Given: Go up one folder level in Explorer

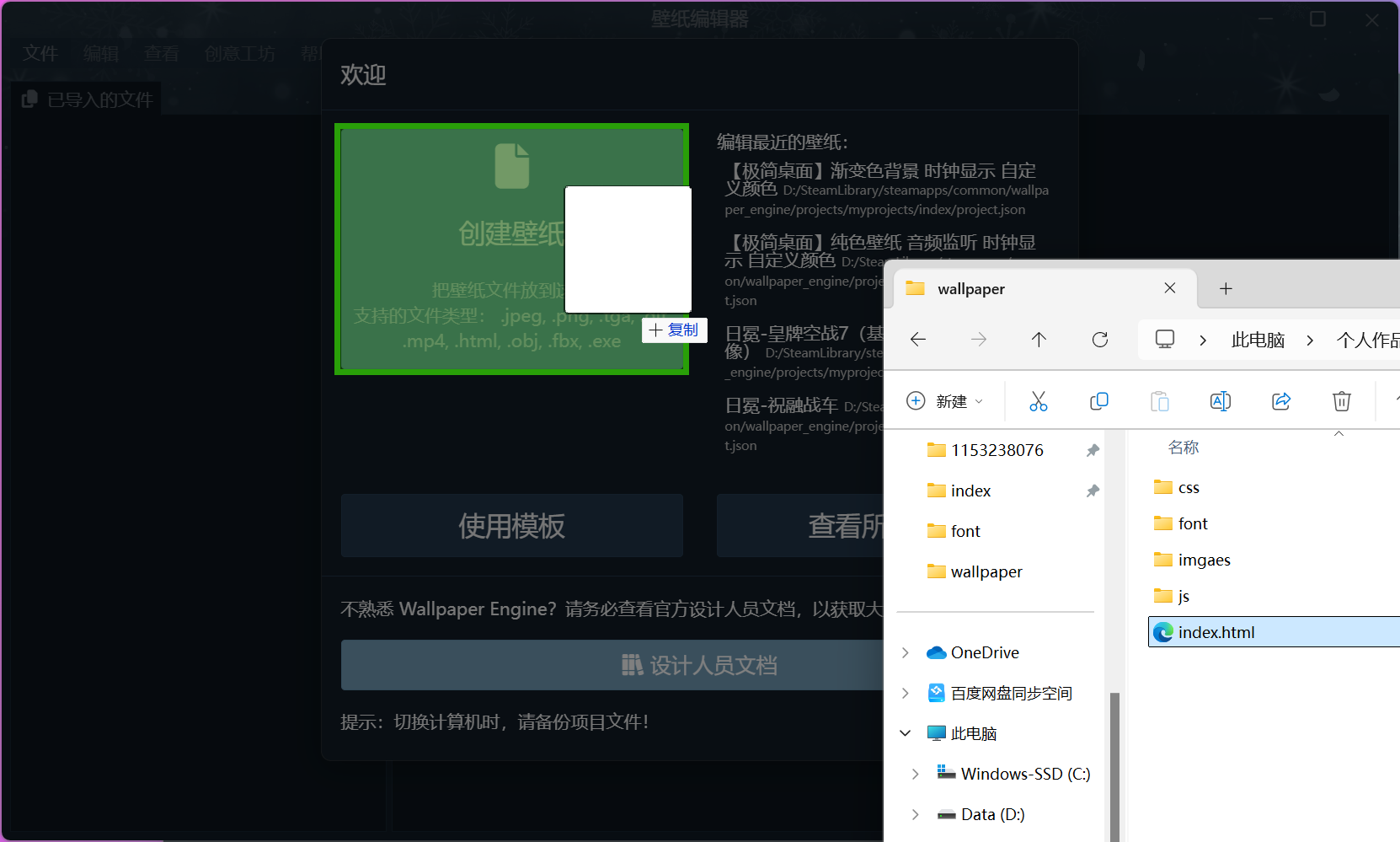Looking at the screenshot, I should point(1039,340).
